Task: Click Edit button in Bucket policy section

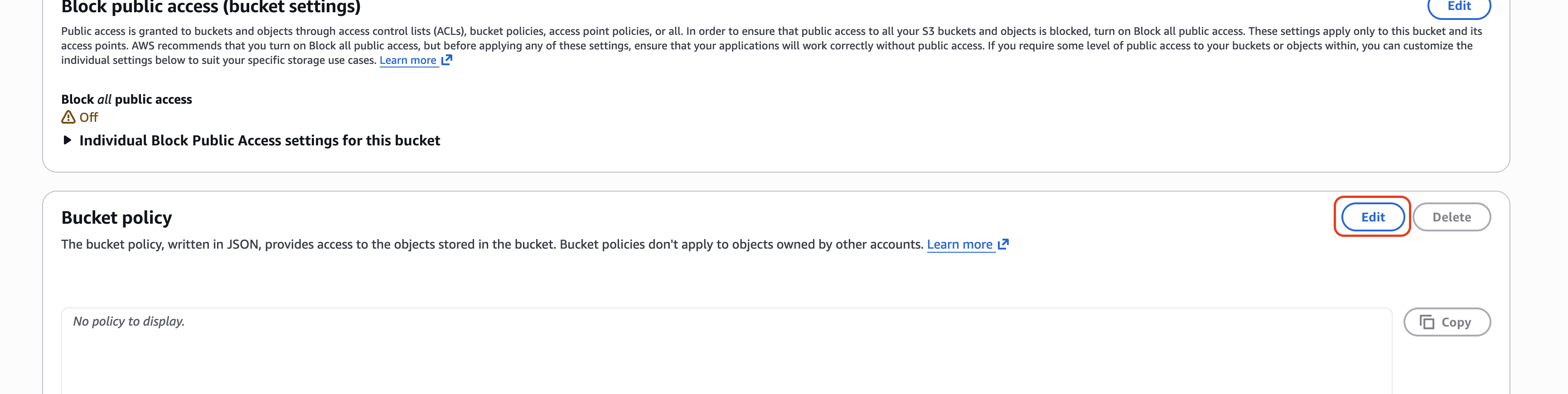Action: (1373, 217)
